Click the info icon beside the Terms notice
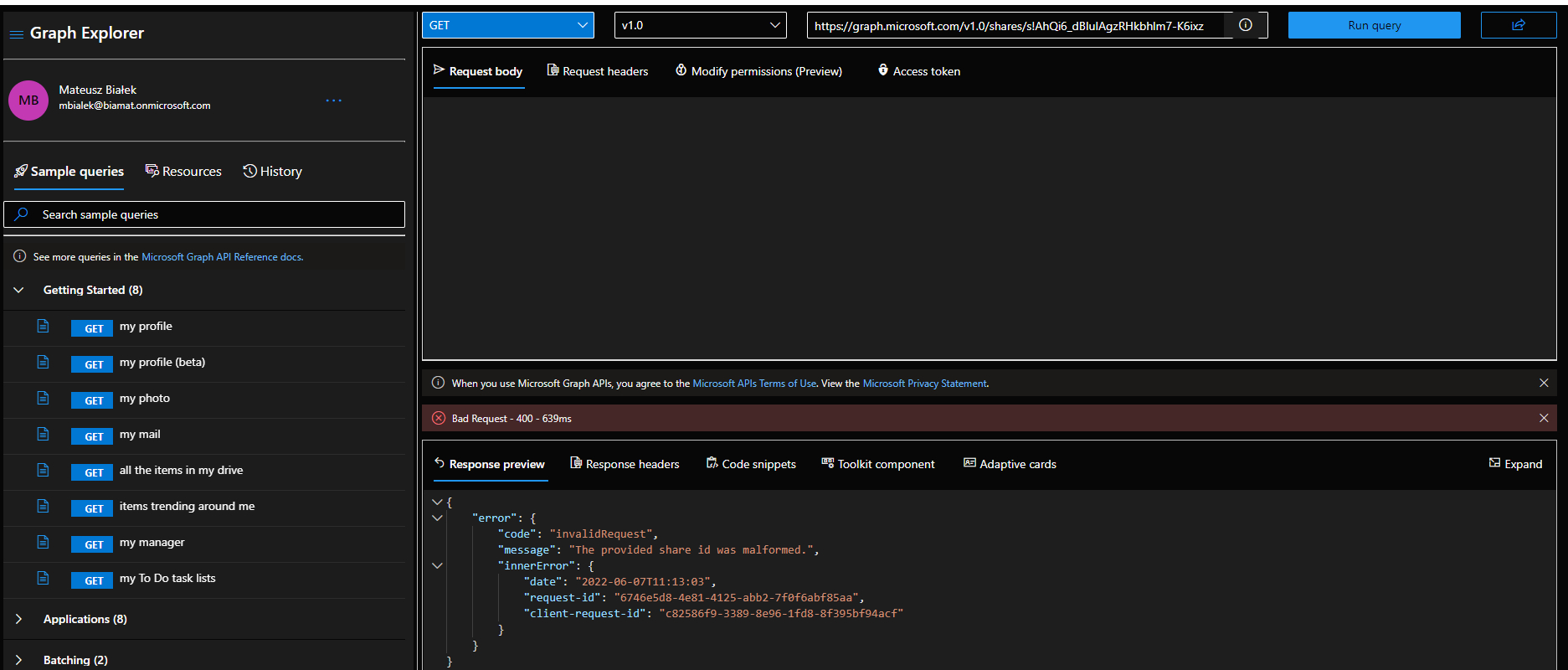 [438, 383]
